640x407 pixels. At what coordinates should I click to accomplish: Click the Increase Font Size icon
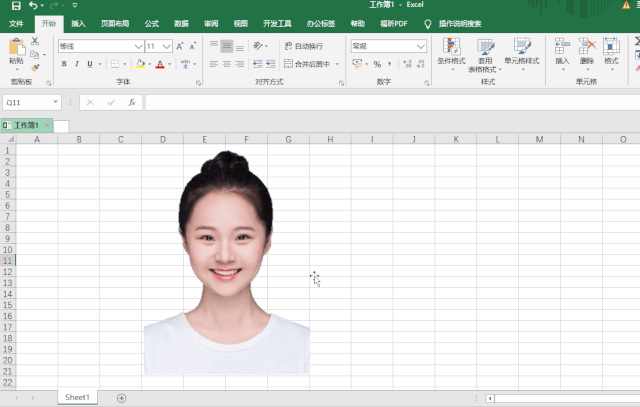[x=180, y=46]
